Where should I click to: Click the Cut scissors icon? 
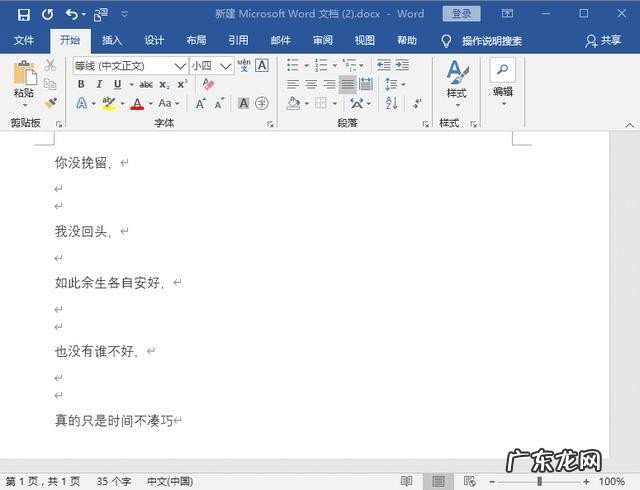[x=50, y=65]
